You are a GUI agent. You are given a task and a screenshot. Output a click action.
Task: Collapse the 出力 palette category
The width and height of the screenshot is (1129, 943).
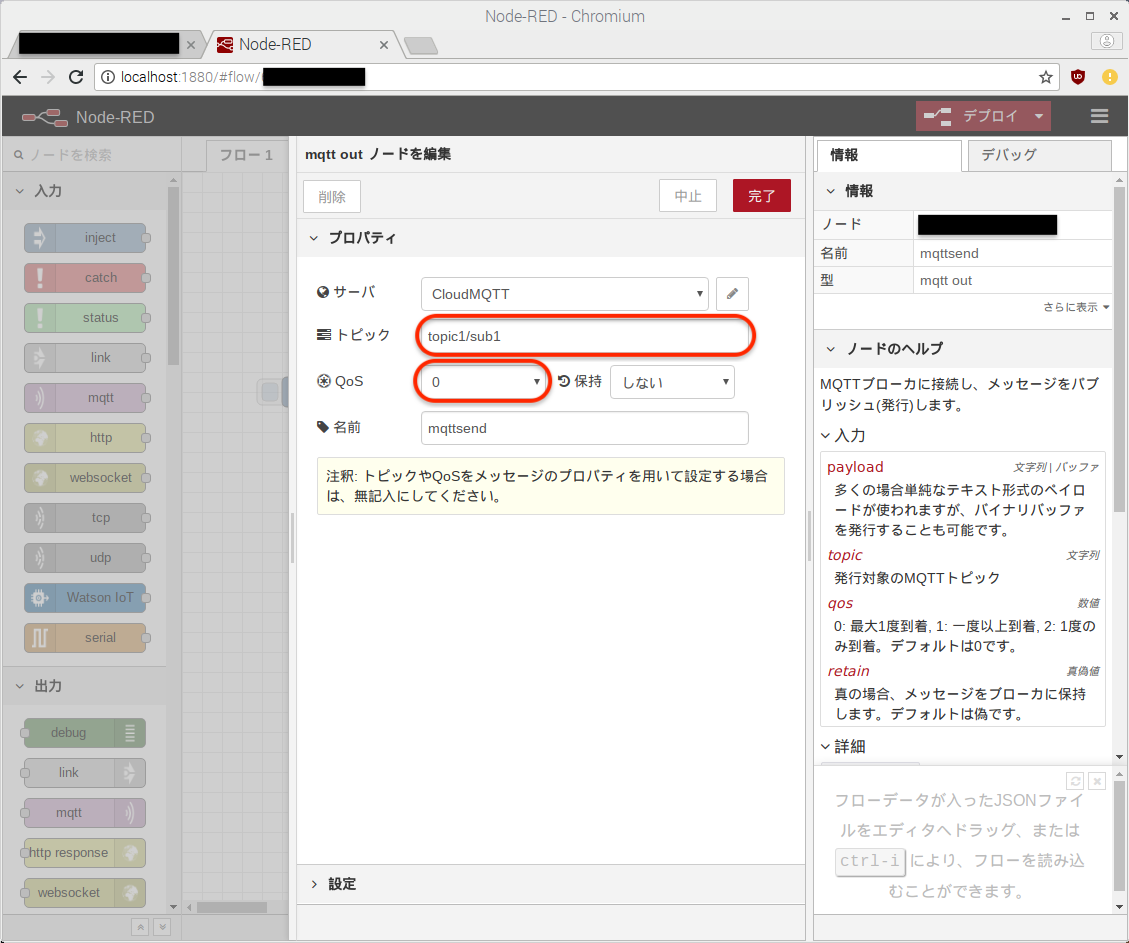[x=19, y=686]
